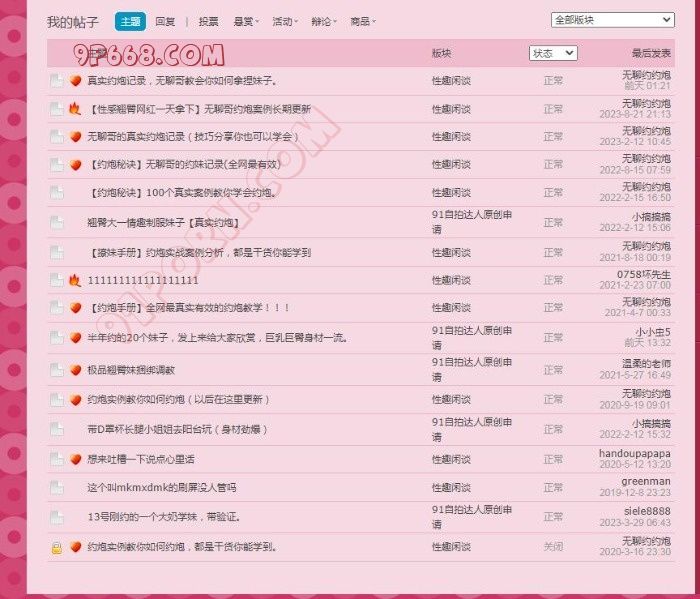Click the lock icon on the closed thread
The width and height of the screenshot is (700, 599).
(x=57, y=547)
